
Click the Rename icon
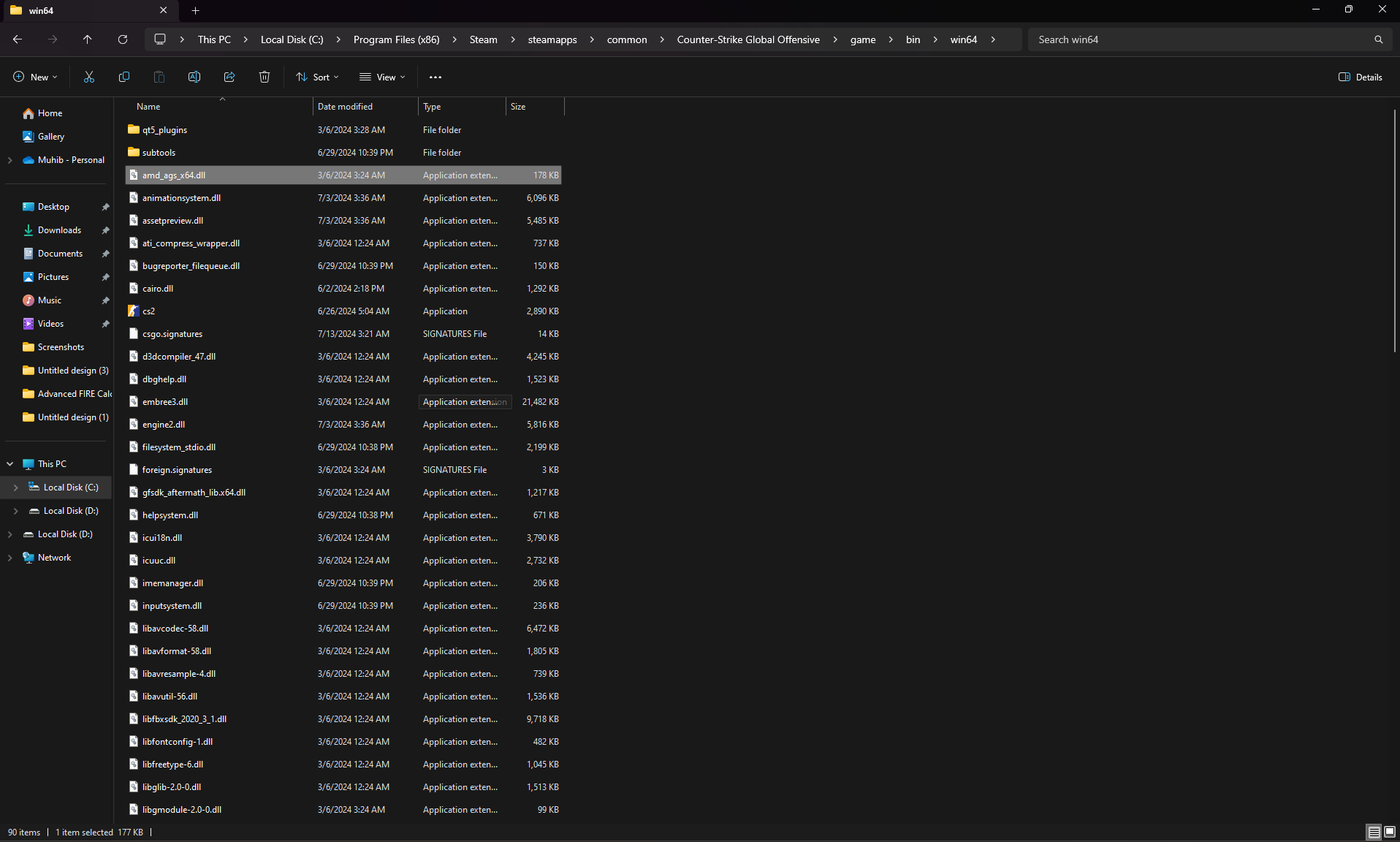(x=194, y=77)
